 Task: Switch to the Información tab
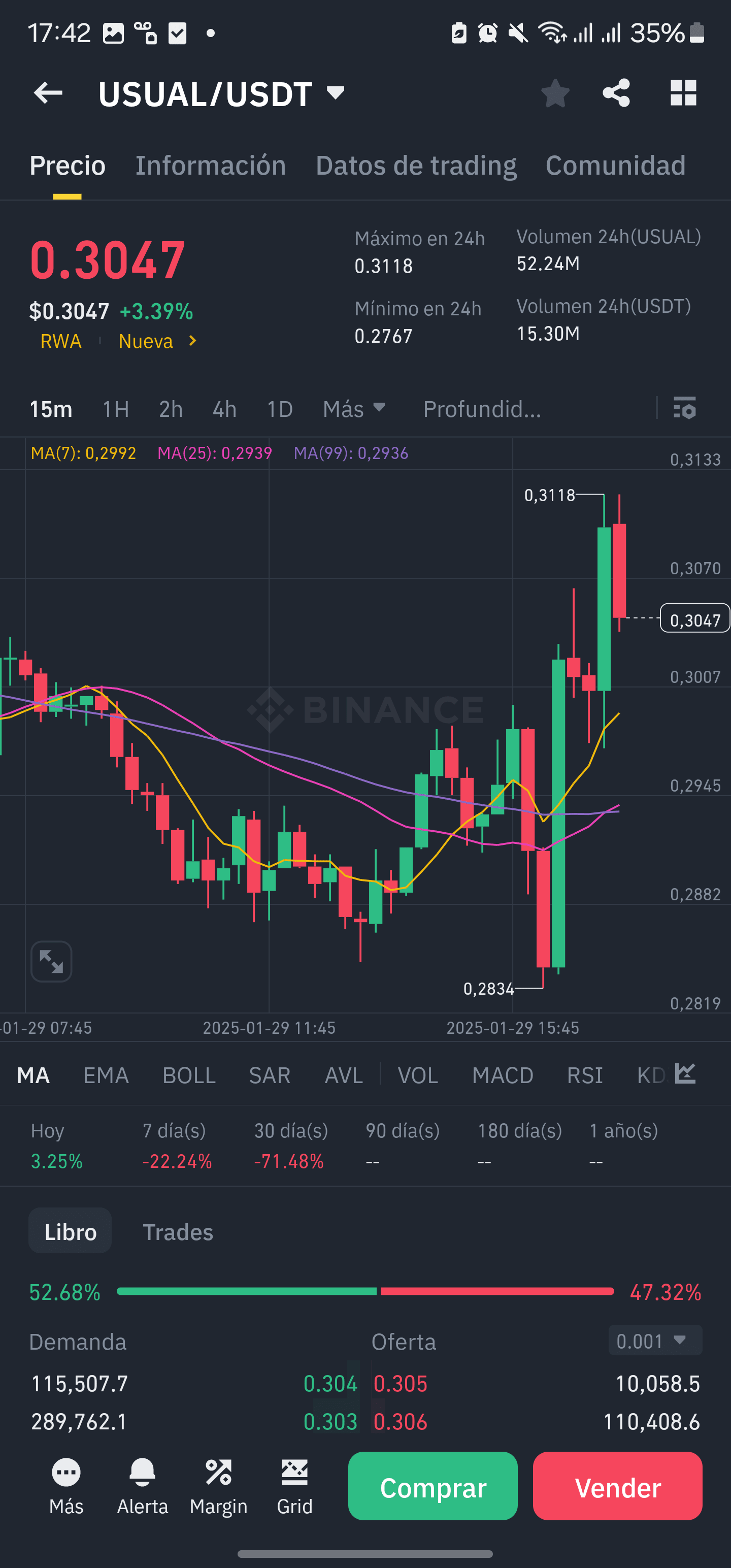(x=211, y=166)
